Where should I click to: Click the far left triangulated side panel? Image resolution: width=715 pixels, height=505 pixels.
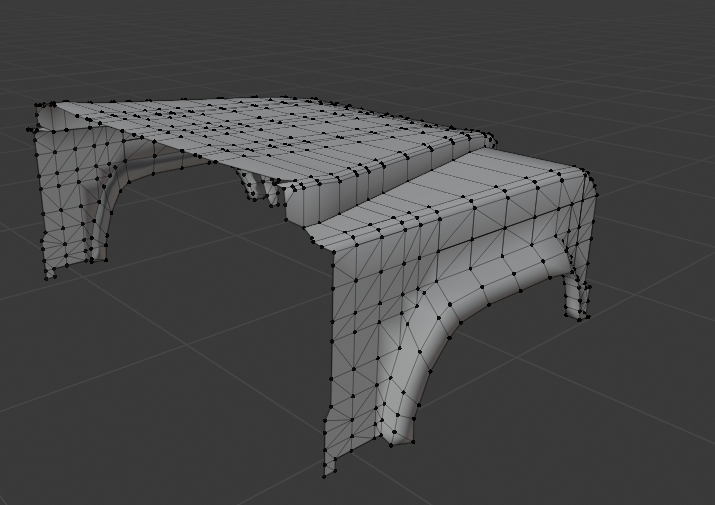(x=68, y=196)
